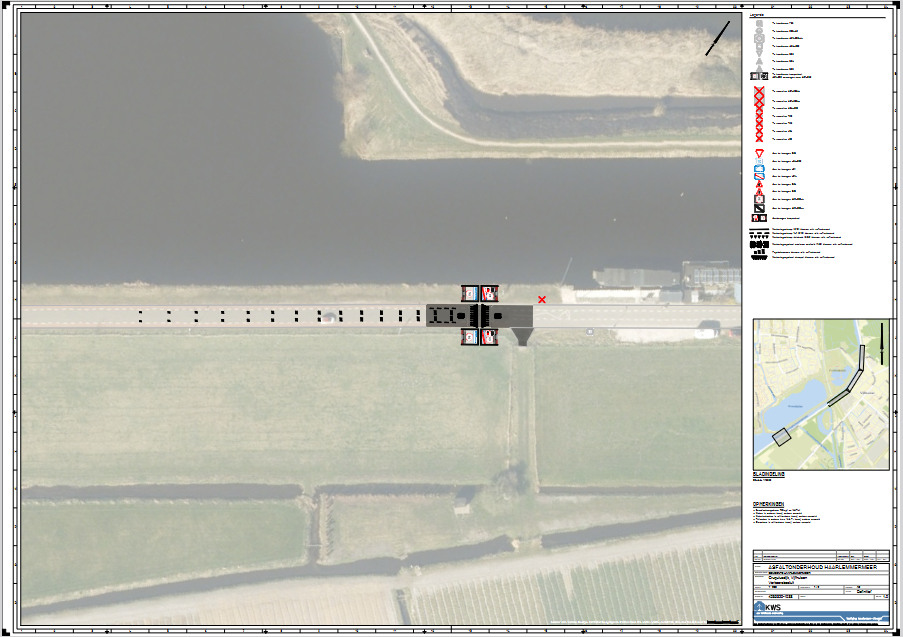903x637 pixels.
Task: Click the black square with diagonal legend symbol
Action: pyautogui.click(x=759, y=208)
